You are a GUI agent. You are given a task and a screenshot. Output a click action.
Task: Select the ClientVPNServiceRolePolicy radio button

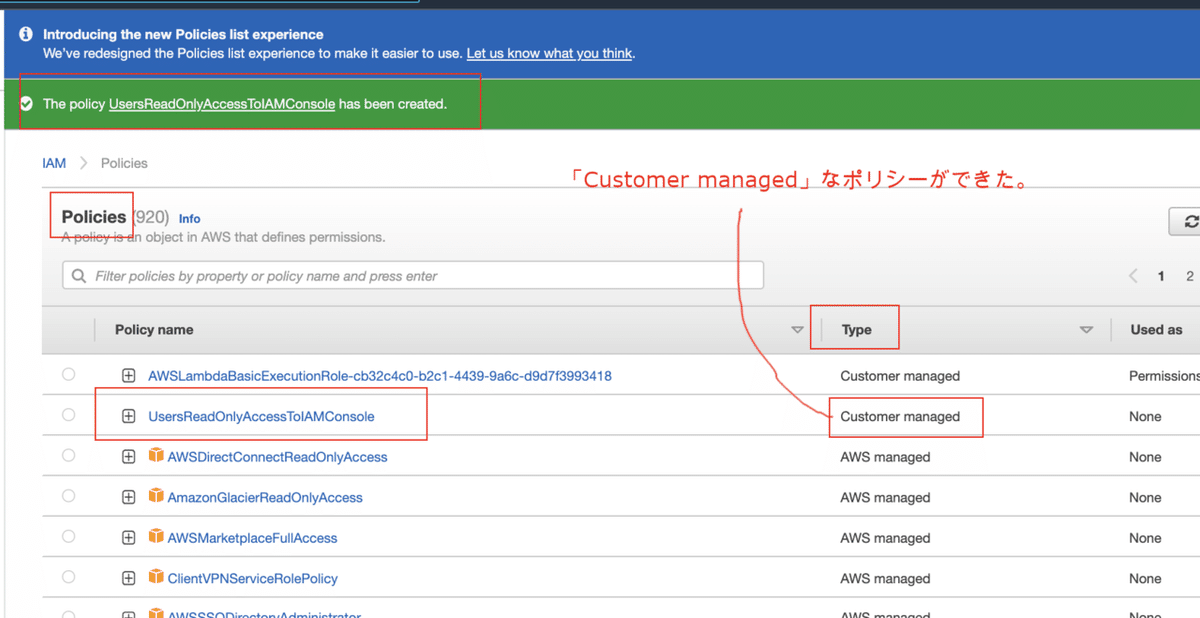click(x=68, y=577)
